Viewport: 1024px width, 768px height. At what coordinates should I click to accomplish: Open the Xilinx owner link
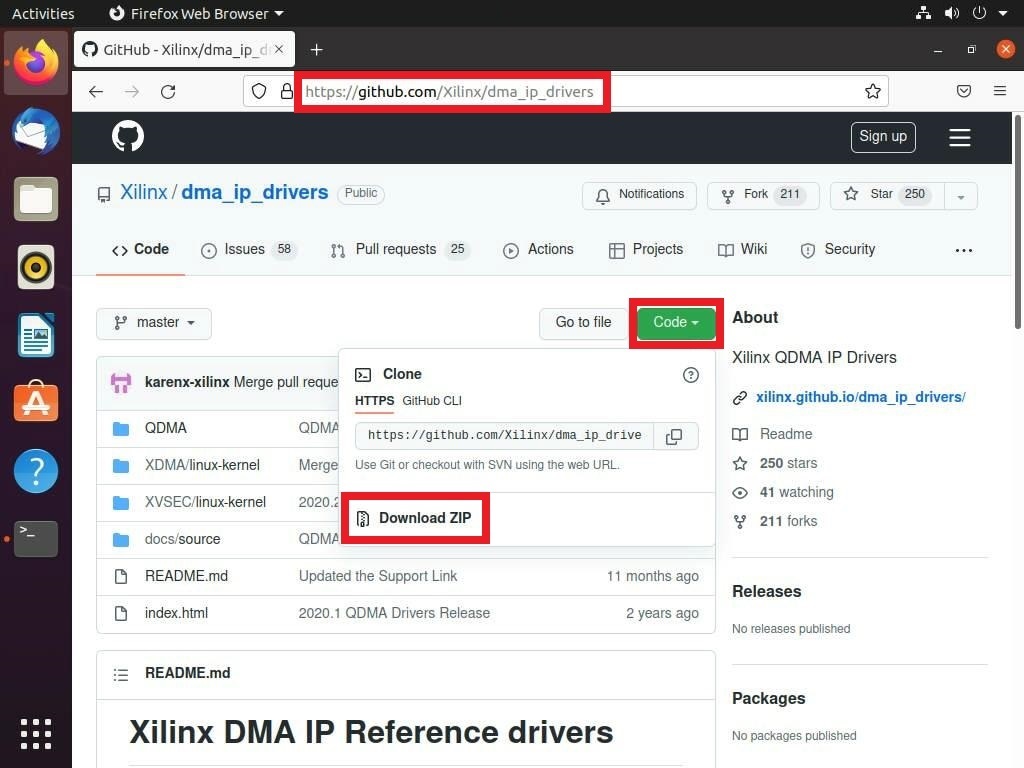(x=144, y=193)
